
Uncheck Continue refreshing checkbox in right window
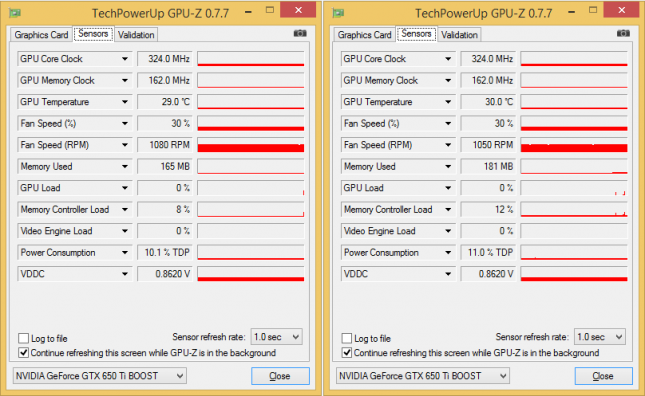[347, 353]
